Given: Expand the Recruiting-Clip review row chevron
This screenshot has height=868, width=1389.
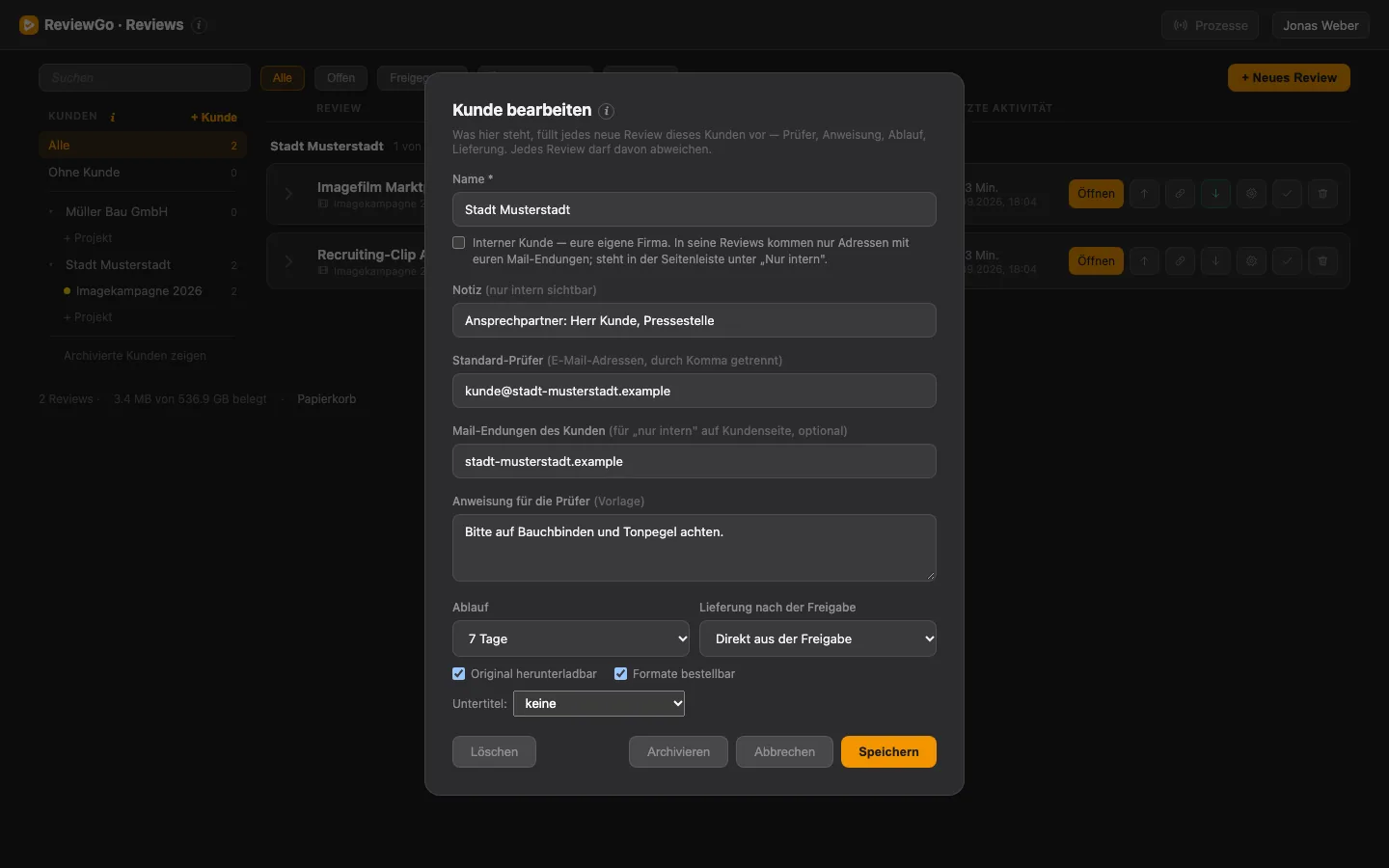Looking at the screenshot, I should (288, 261).
